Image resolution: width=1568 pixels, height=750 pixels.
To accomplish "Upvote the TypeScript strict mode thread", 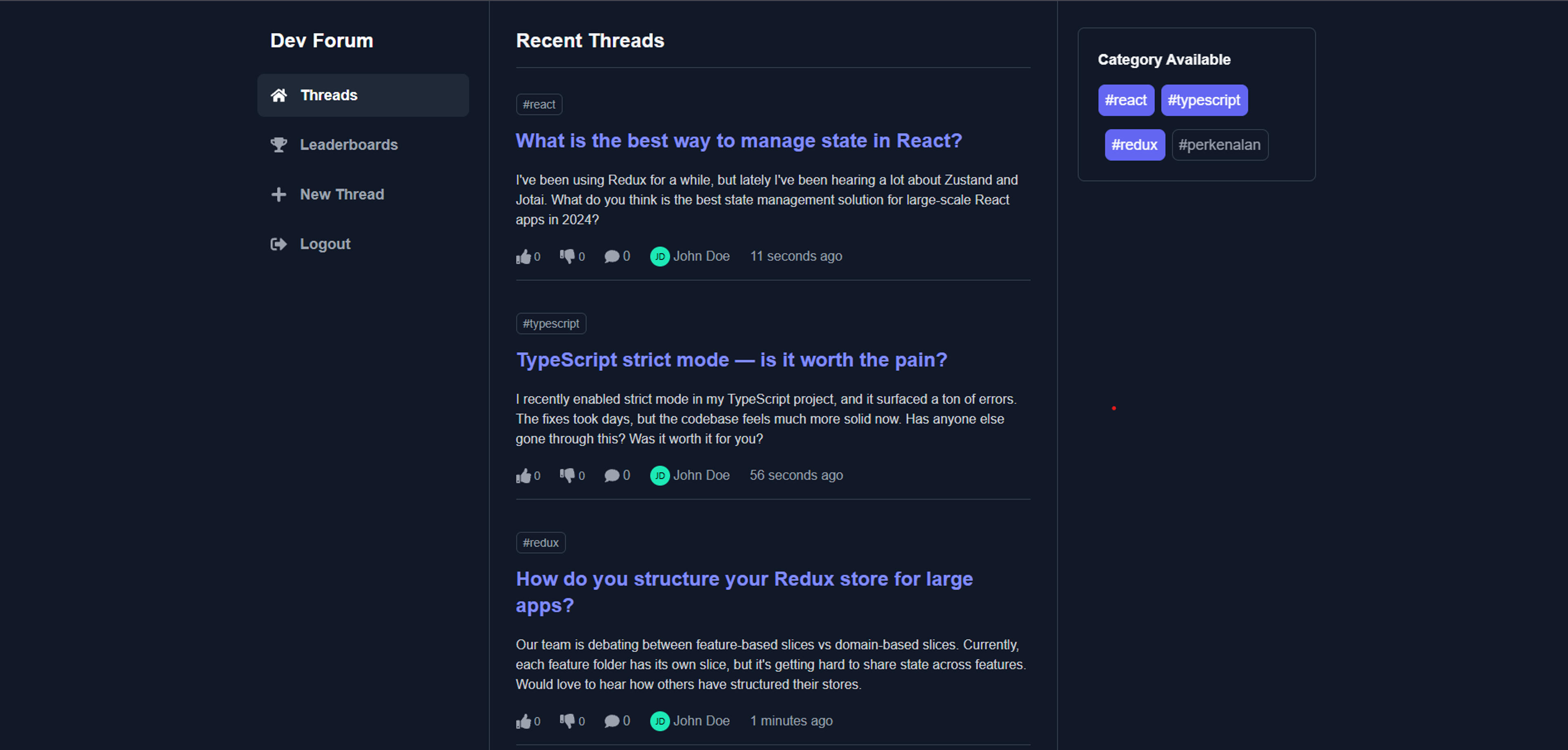I will pyautogui.click(x=523, y=476).
